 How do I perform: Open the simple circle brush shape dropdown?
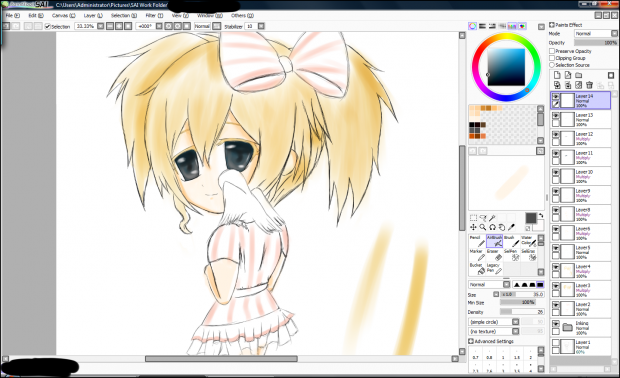[x=494, y=322]
